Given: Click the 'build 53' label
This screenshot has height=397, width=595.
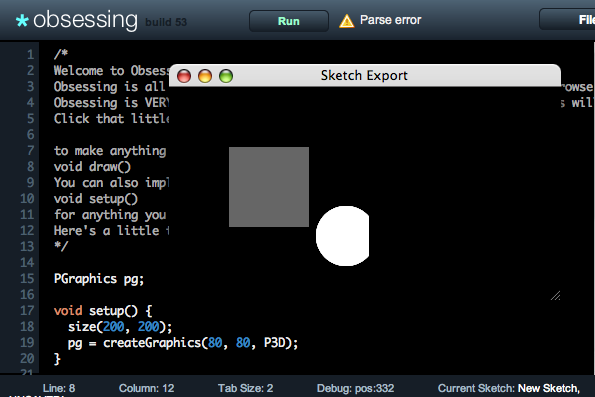Looking at the screenshot, I should click(166, 22).
